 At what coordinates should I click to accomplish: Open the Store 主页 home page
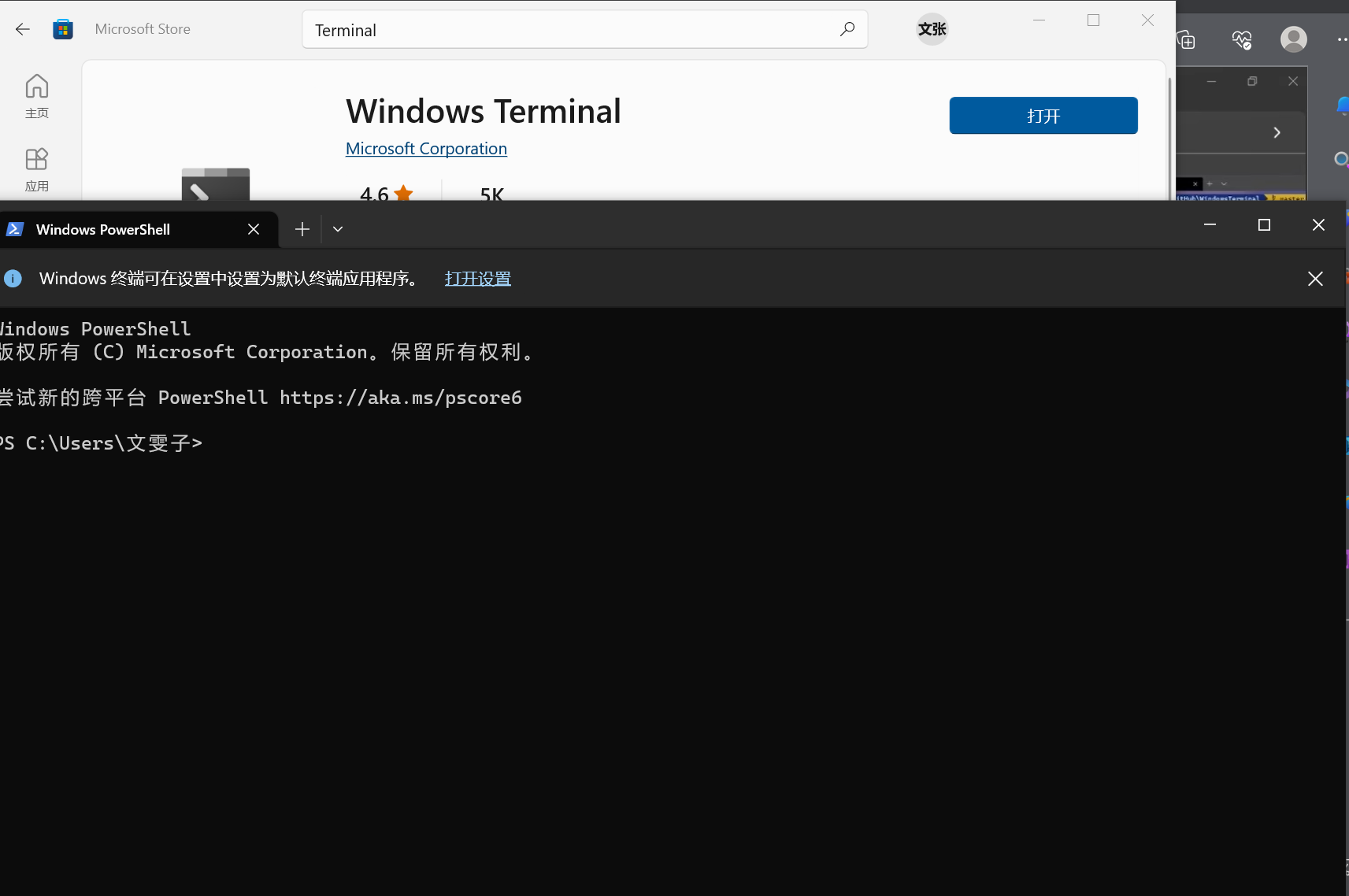36,97
